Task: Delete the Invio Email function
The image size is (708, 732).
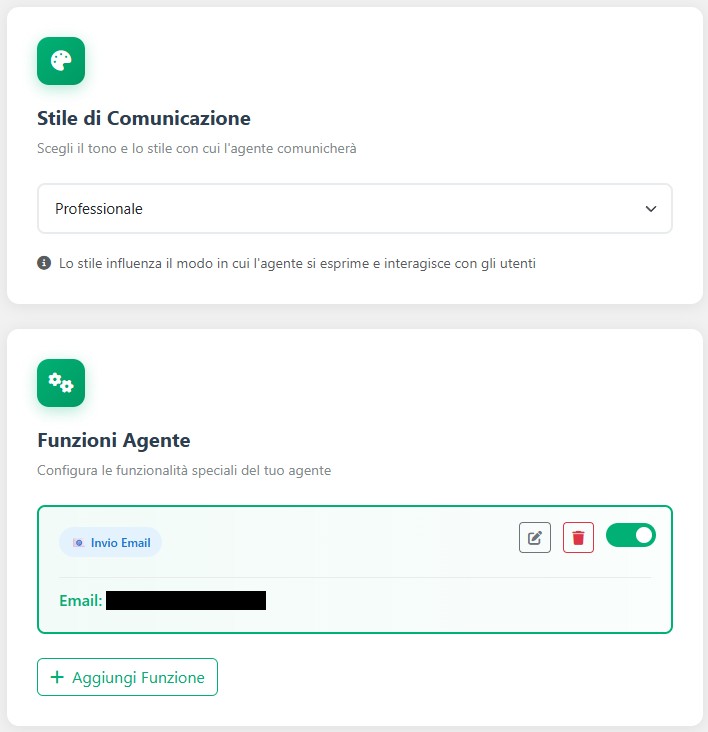Action: click(x=578, y=538)
